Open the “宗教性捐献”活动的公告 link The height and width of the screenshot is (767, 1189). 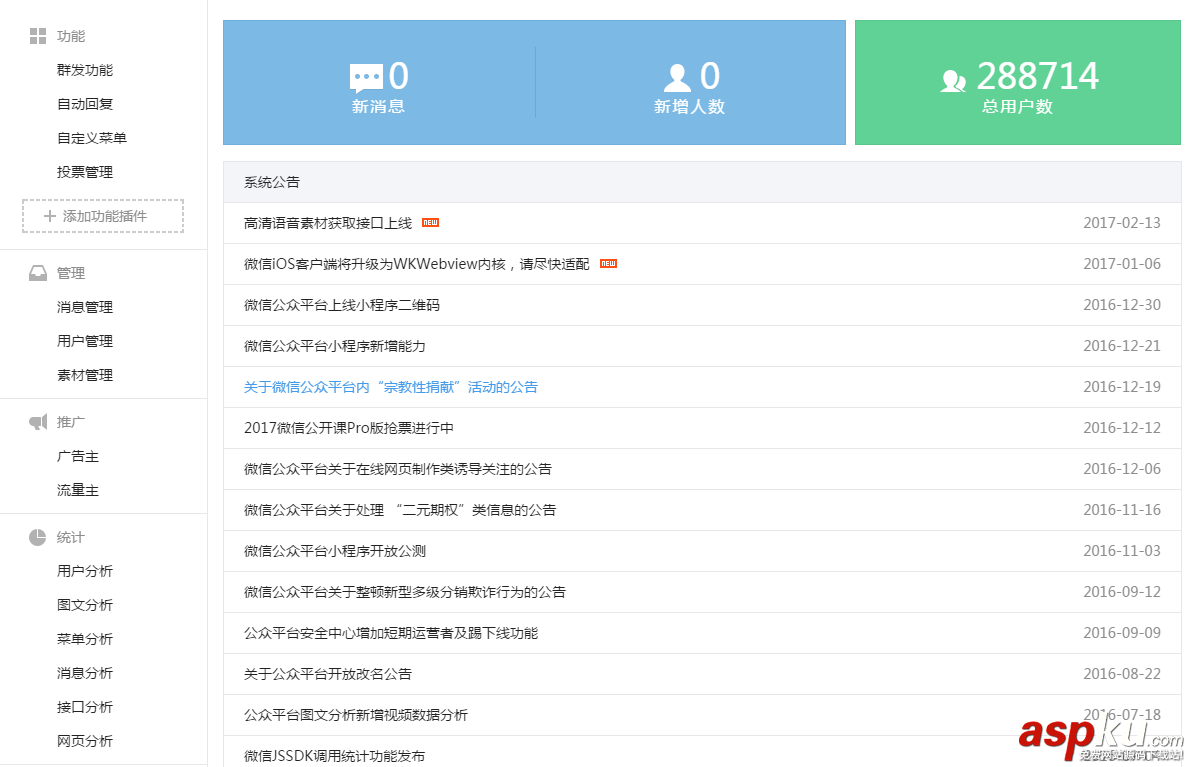[x=391, y=387]
